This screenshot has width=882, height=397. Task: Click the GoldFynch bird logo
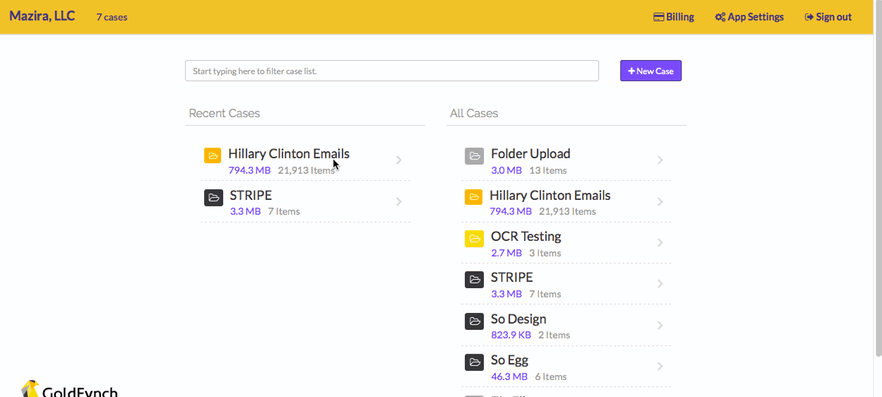(30, 389)
